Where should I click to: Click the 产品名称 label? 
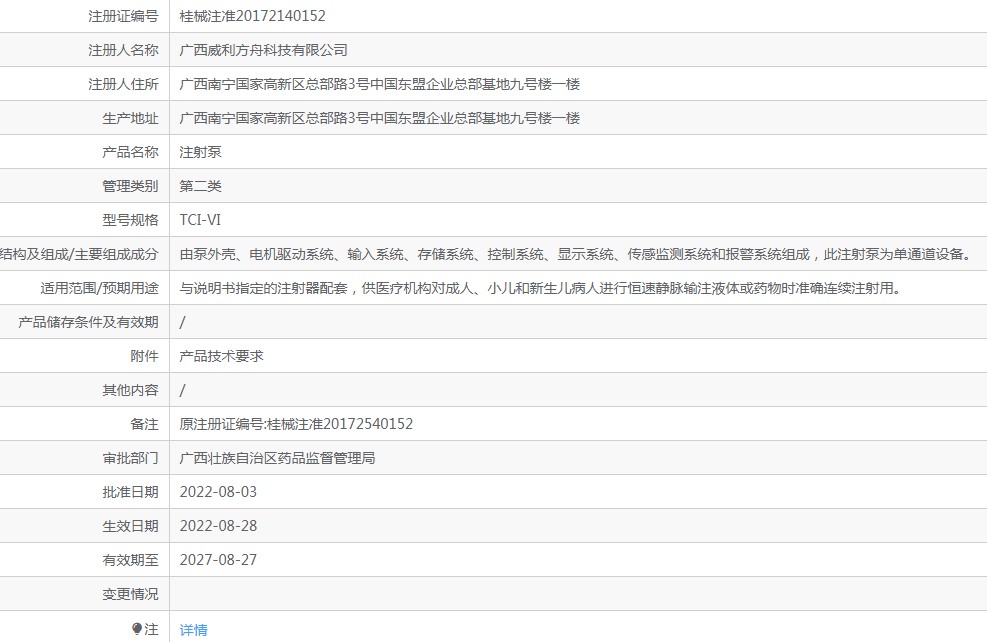[130, 152]
